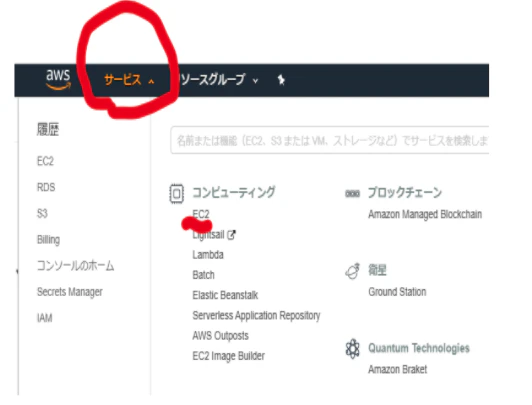The width and height of the screenshot is (532, 405).
Task: Click the ブロックチェーン chain icon
Action: click(353, 194)
